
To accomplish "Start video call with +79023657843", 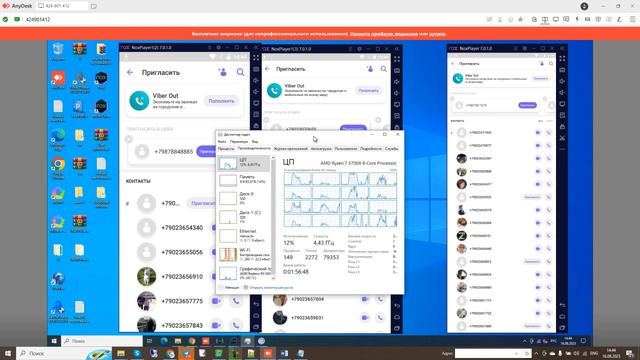I will point(216,325).
